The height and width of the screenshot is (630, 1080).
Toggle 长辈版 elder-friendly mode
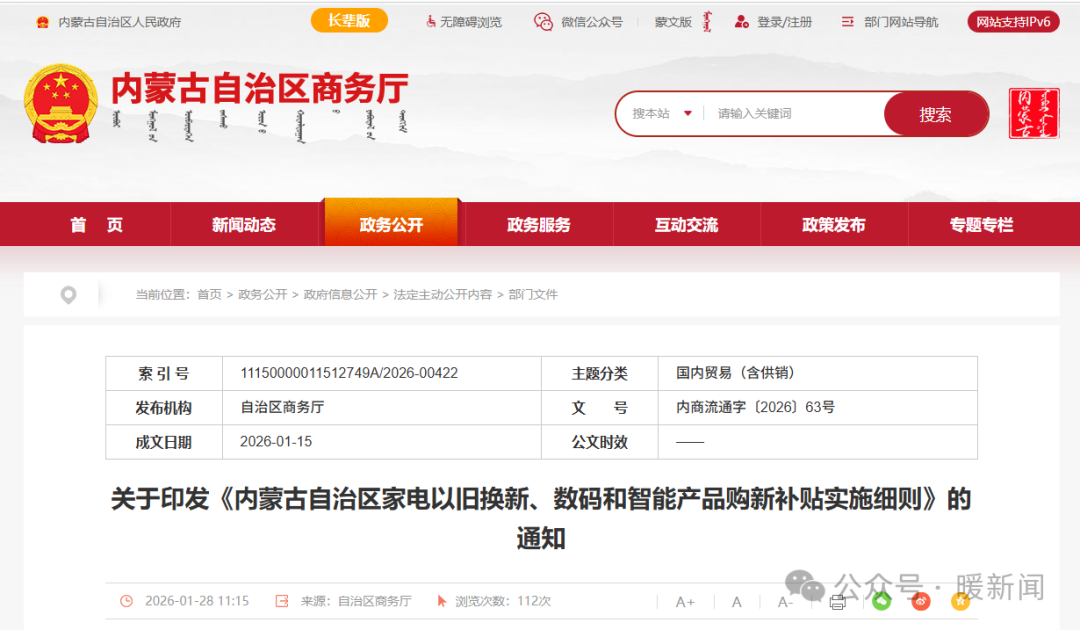(349, 21)
